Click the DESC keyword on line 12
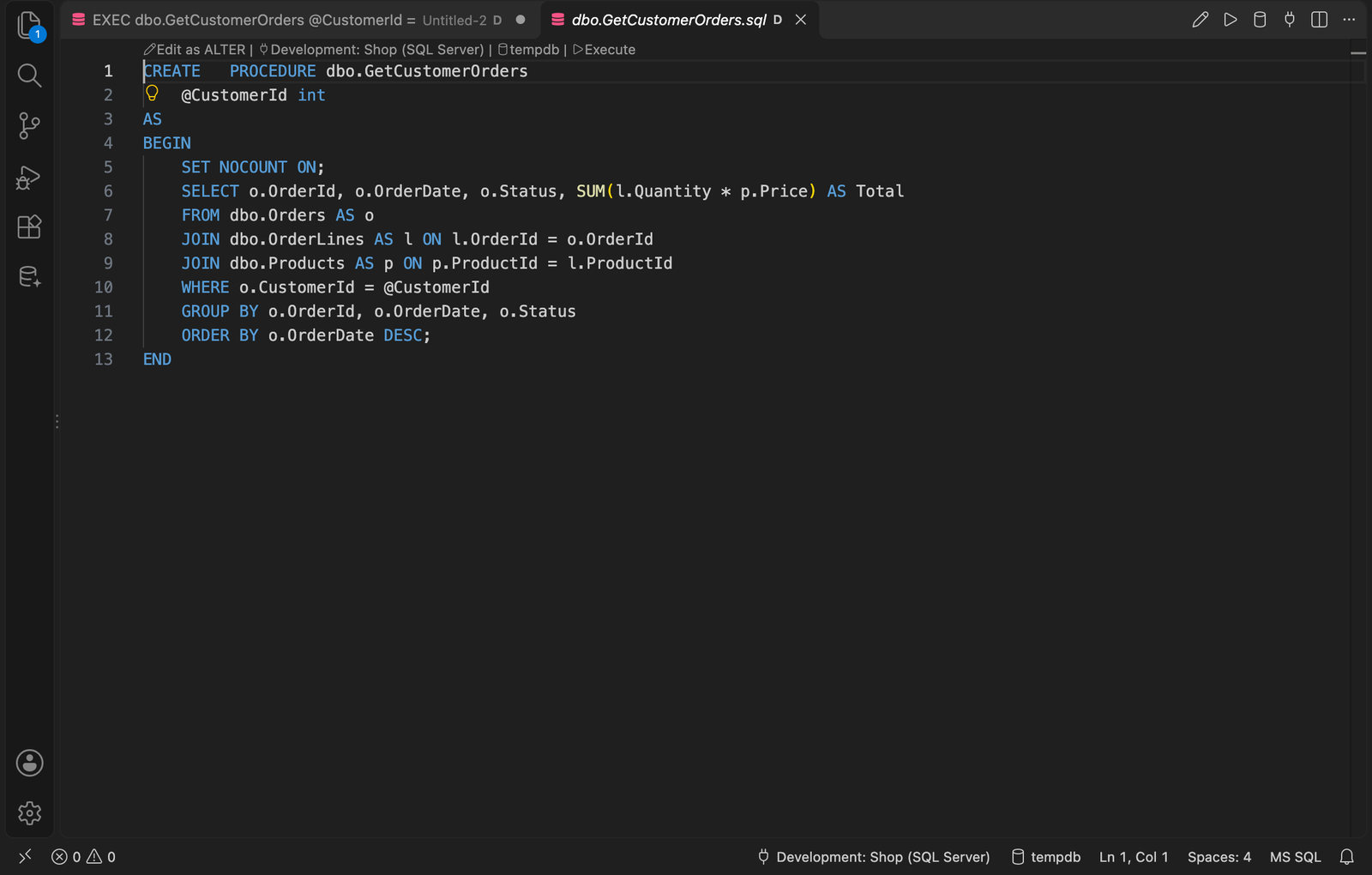Viewport: 1372px width, 875px height. [x=403, y=335]
